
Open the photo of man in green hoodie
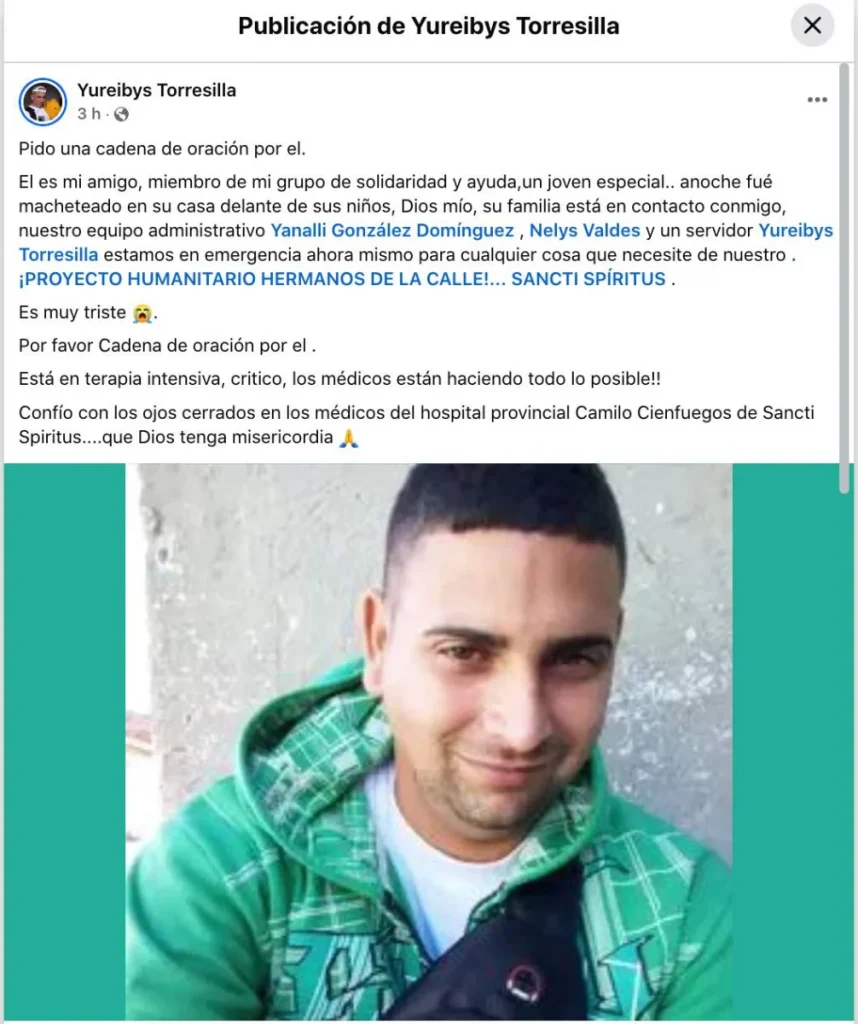point(429,742)
